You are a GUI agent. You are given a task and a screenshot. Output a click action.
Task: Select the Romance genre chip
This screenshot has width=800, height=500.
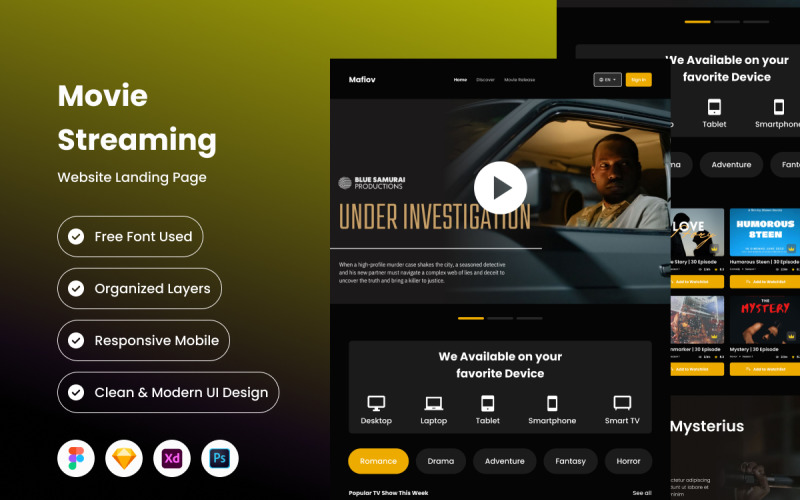coord(378,461)
